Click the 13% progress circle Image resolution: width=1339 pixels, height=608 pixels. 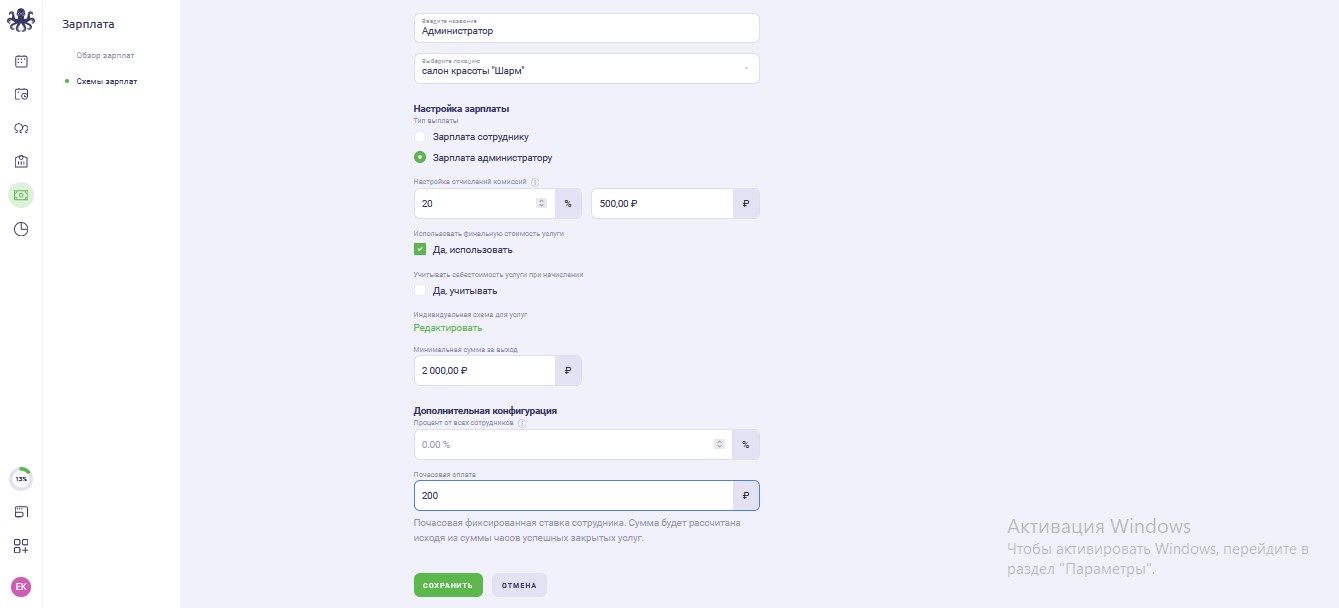click(21, 479)
